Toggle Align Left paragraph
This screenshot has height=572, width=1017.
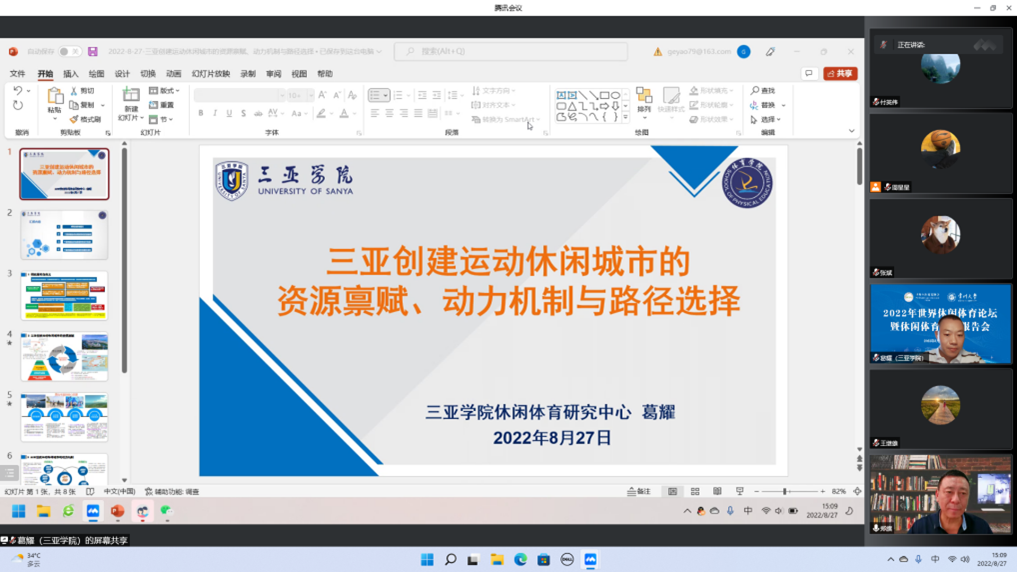click(375, 113)
